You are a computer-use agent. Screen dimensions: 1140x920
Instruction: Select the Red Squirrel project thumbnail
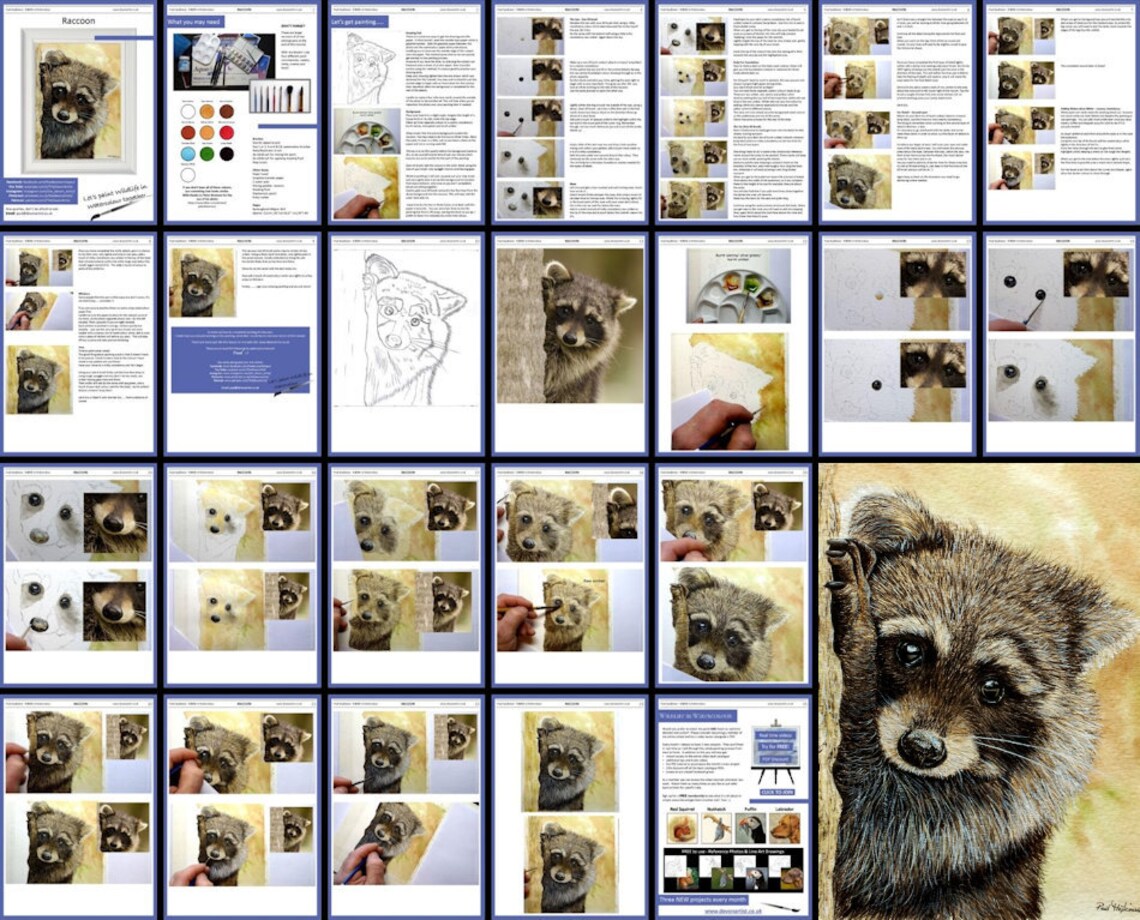(x=682, y=828)
